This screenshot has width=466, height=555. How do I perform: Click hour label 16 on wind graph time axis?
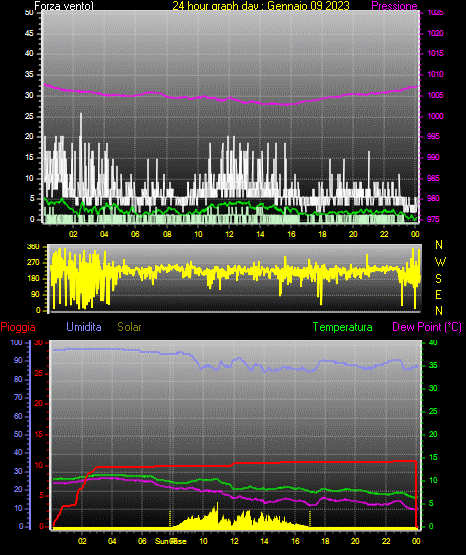[291, 234]
